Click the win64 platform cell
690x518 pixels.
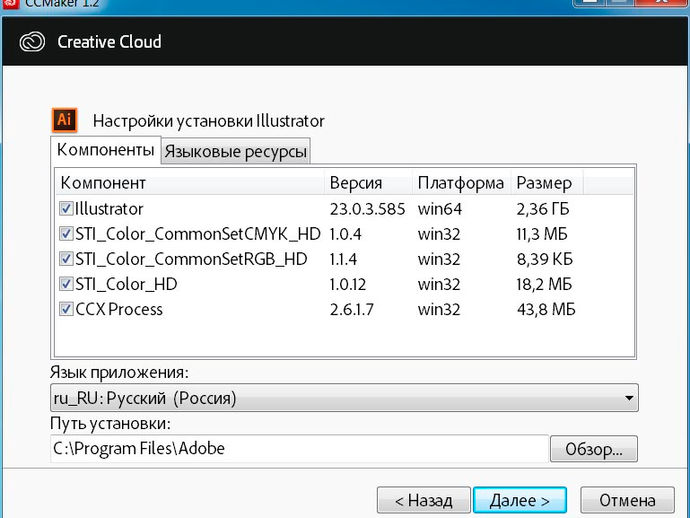click(440, 209)
